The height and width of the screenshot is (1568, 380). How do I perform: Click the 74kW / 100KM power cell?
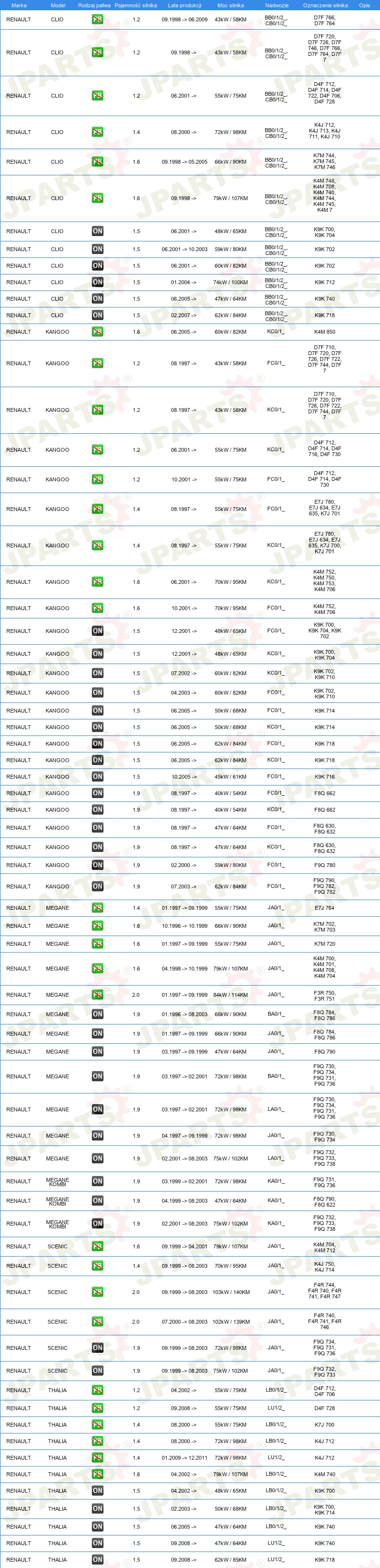tap(230, 282)
